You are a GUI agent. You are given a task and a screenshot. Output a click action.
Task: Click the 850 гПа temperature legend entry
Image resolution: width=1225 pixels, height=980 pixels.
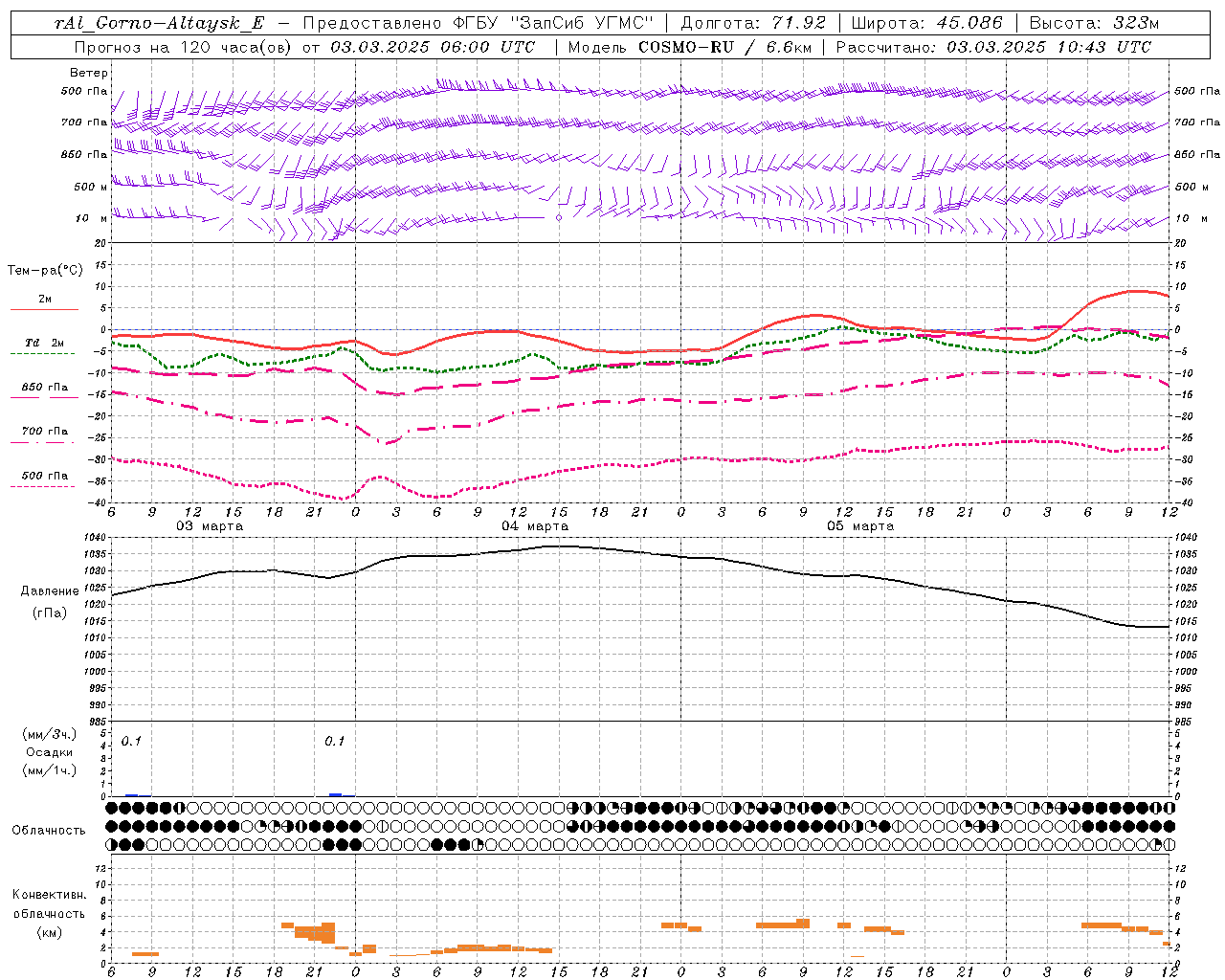[x=45, y=388]
